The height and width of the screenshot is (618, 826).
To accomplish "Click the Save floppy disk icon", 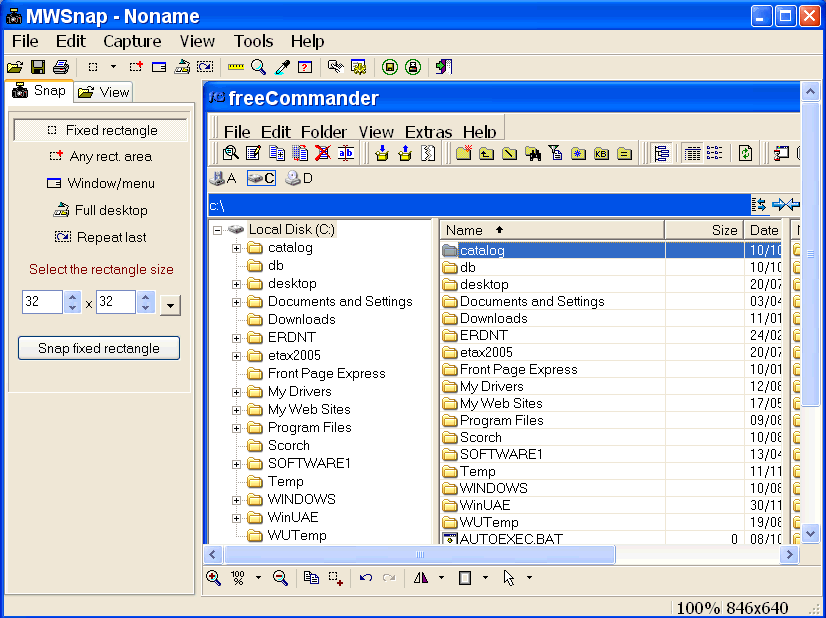I will 38,67.
